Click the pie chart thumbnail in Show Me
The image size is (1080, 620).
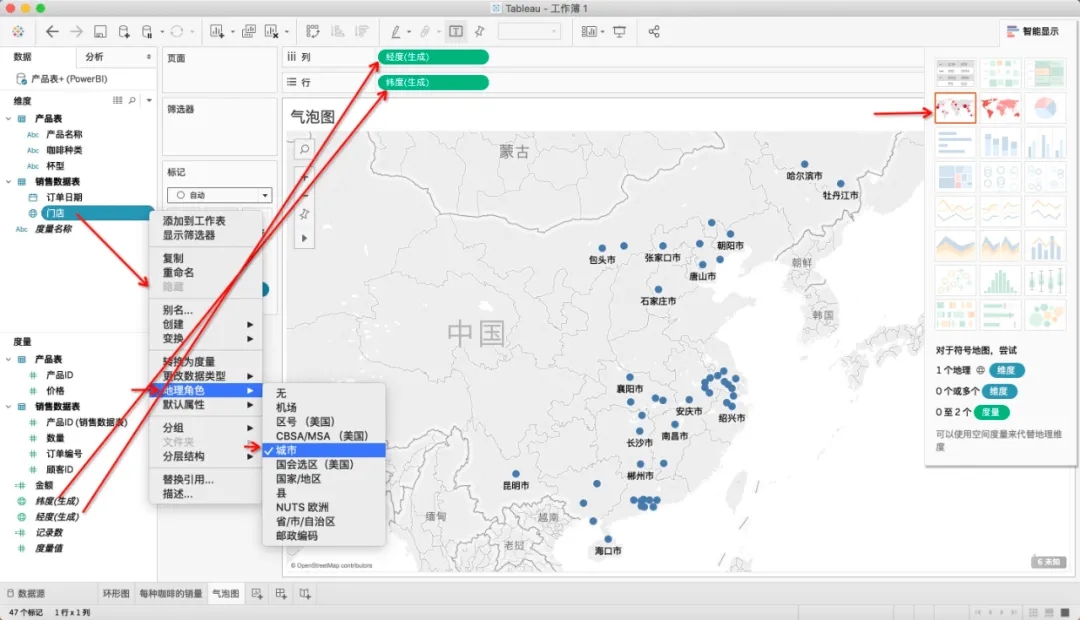point(1044,109)
